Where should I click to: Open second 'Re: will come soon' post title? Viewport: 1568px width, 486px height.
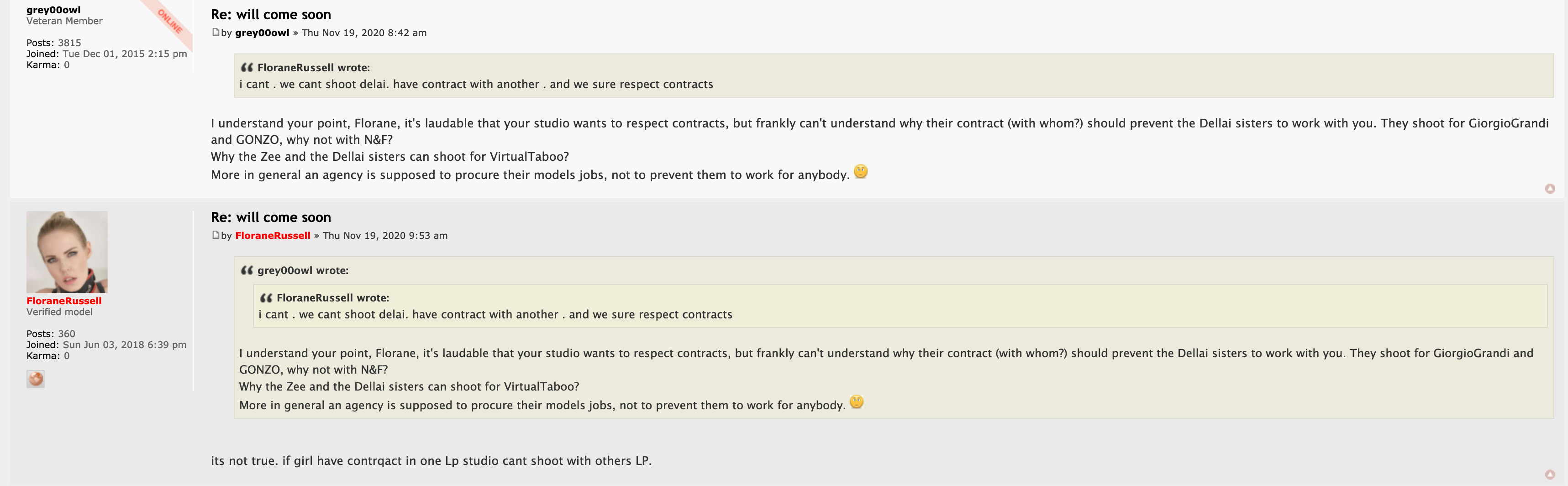tap(271, 217)
